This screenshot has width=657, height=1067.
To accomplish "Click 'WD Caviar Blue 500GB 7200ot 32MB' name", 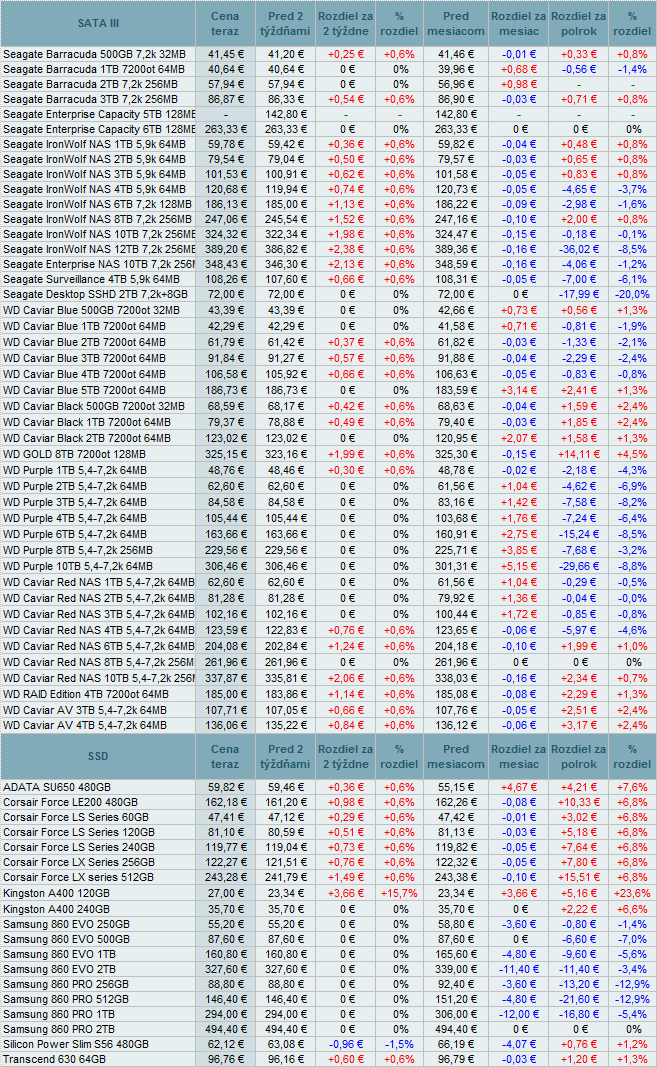I will [91, 310].
